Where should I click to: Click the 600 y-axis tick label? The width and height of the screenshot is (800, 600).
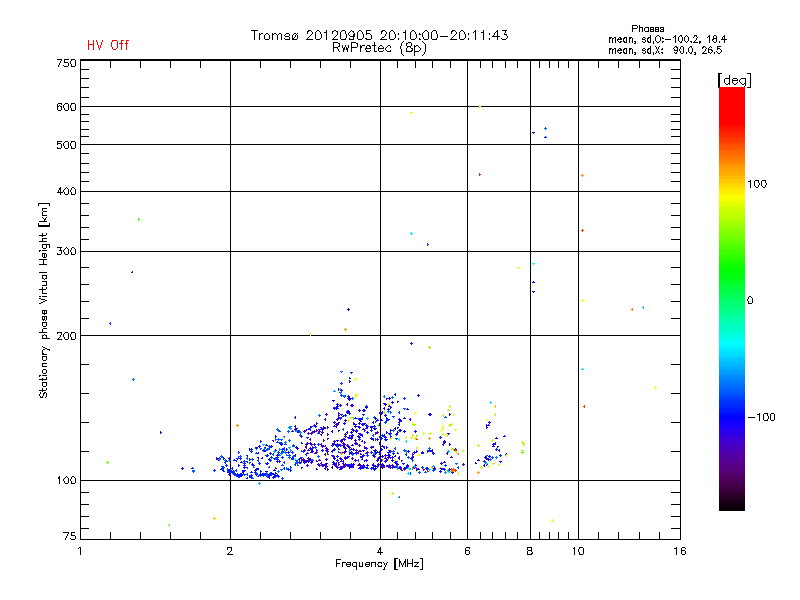66,107
